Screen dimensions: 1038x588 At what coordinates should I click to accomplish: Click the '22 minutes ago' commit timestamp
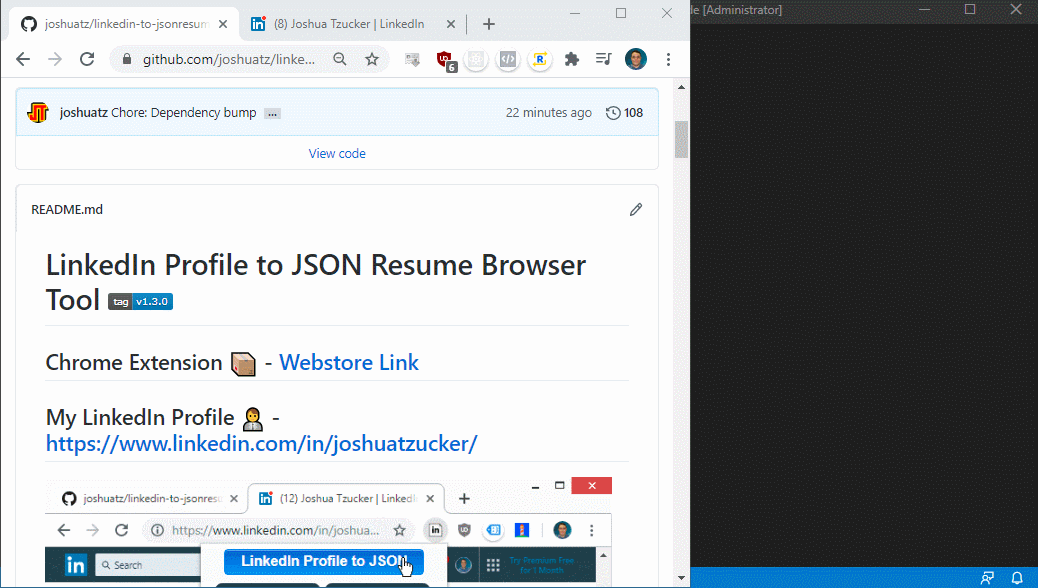[548, 113]
